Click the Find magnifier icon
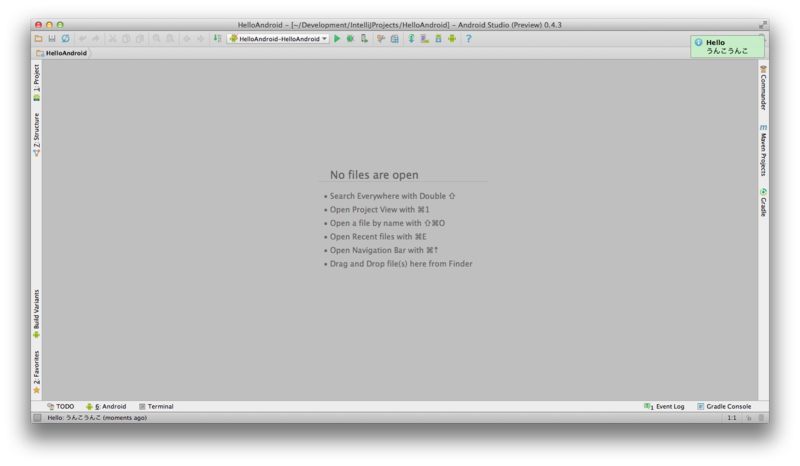 click(x=157, y=39)
